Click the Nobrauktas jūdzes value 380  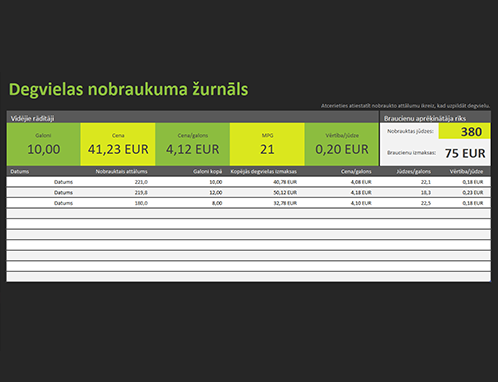(471, 132)
